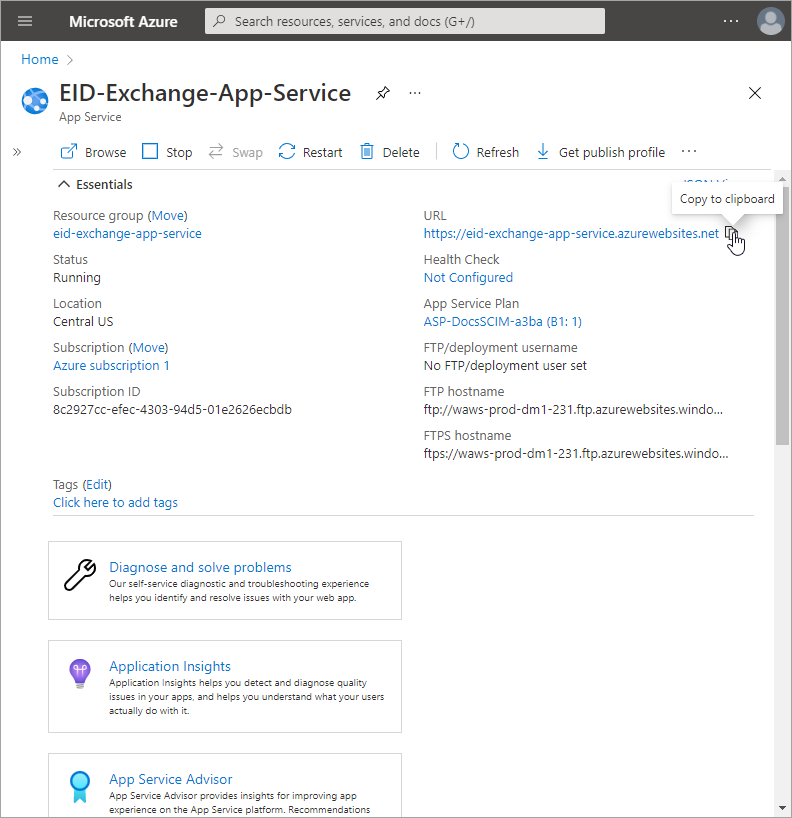Open more options beside the resource title
The width and height of the screenshot is (792, 818).
point(415,93)
